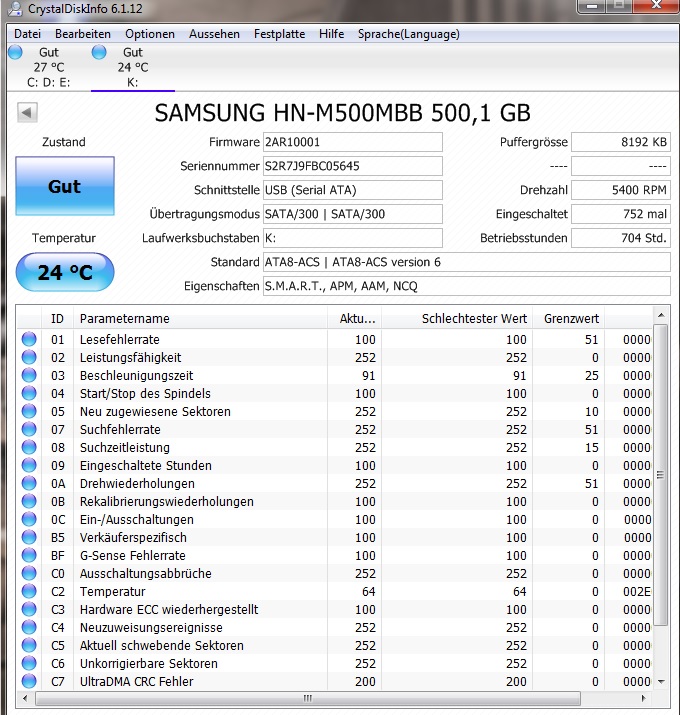
Task: Click the Drehzahl value 5400 RPM
Action: 621,190
